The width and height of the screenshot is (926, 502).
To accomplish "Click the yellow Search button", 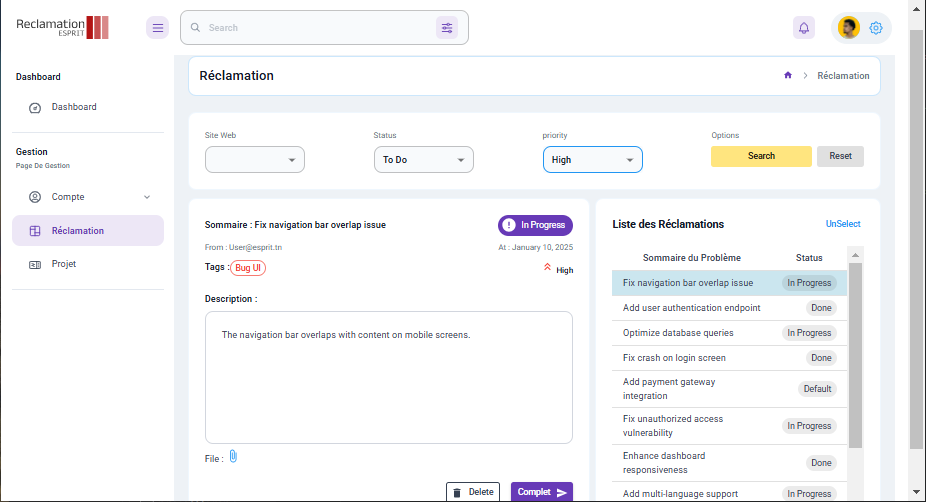I will click(x=761, y=156).
